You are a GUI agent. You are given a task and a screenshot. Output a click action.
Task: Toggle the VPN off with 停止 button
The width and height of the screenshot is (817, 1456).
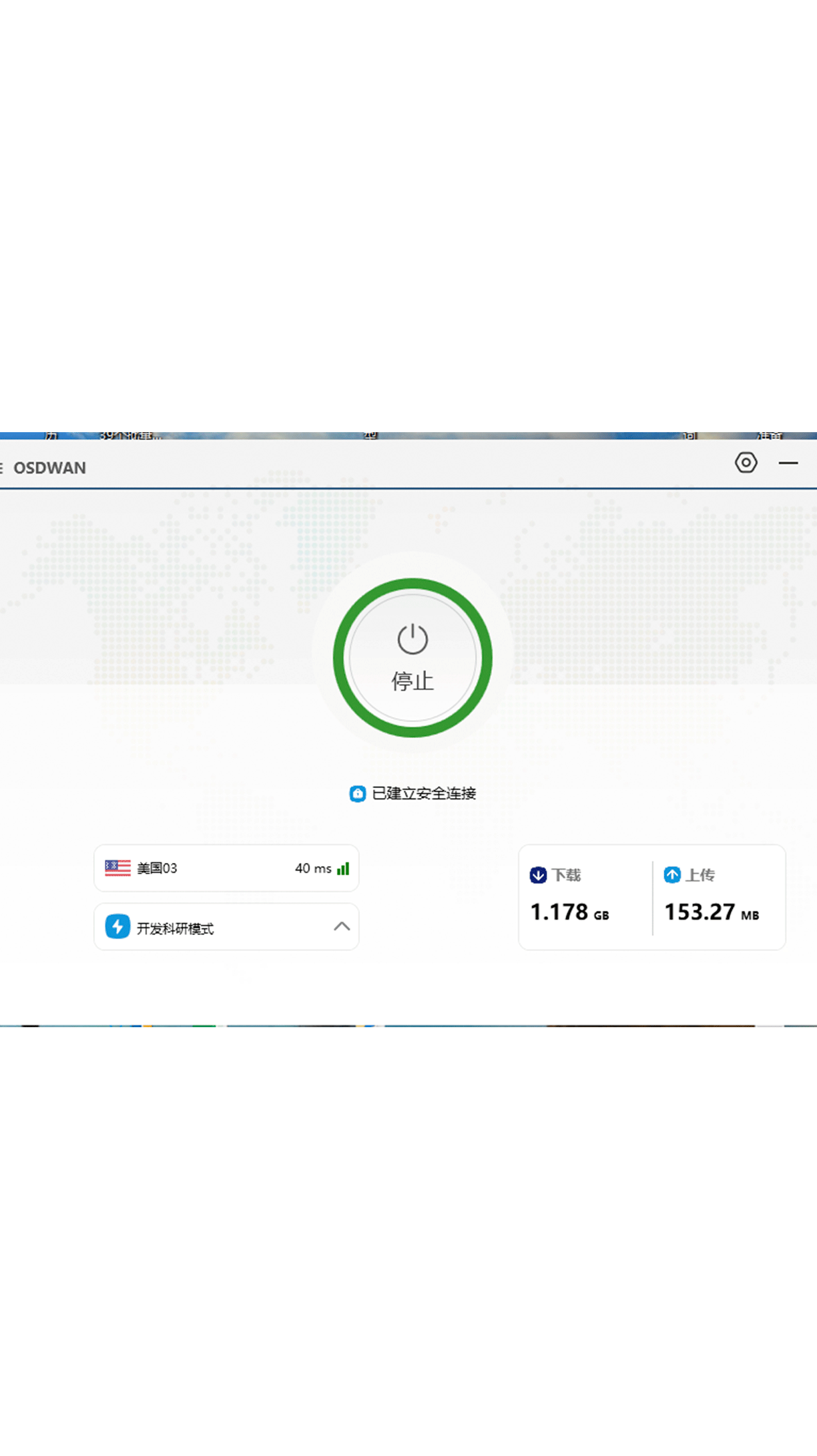(x=413, y=658)
